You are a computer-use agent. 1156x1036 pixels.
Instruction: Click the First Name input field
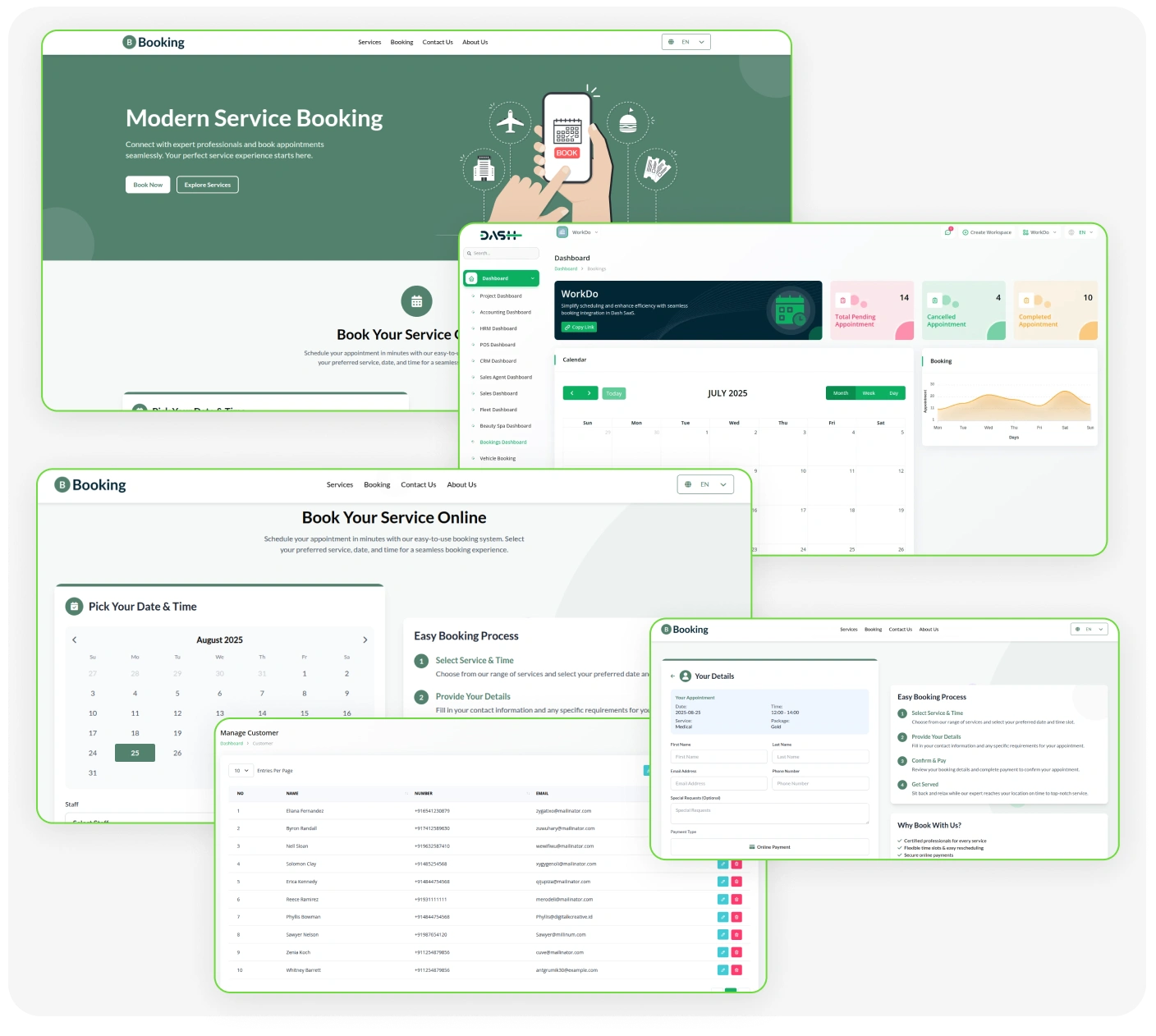coord(718,757)
